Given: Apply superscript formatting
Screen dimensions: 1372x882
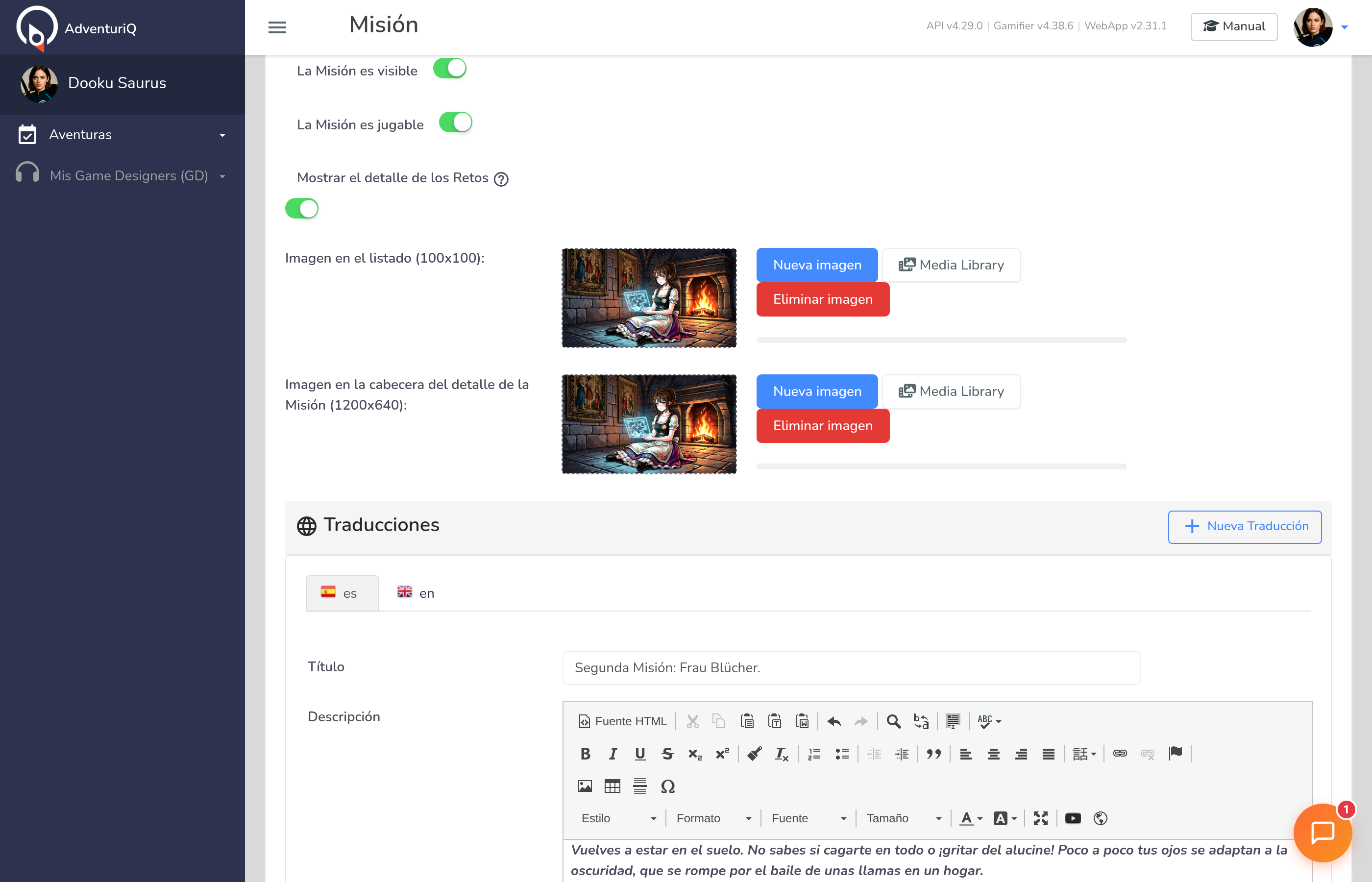Looking at the screenshot, I should coord(723,754).
